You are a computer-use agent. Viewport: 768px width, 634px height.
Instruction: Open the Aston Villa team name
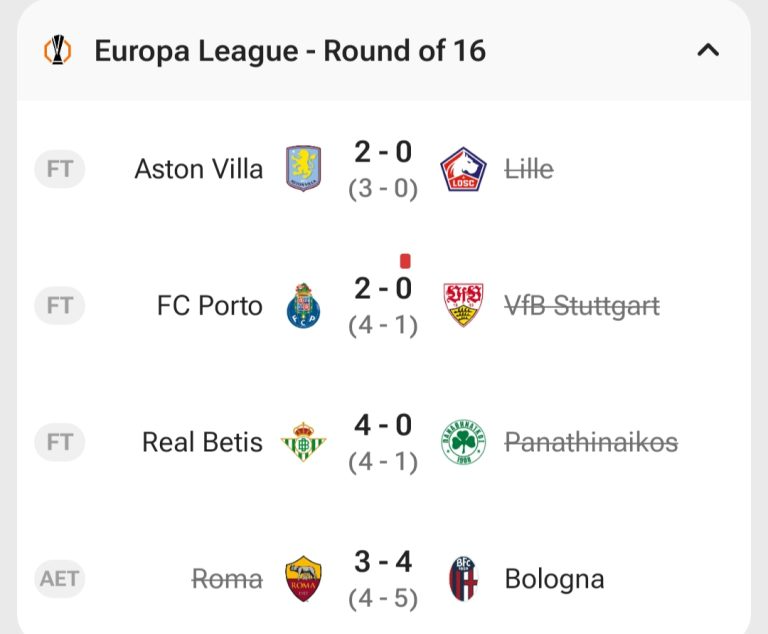click(199, 169)
